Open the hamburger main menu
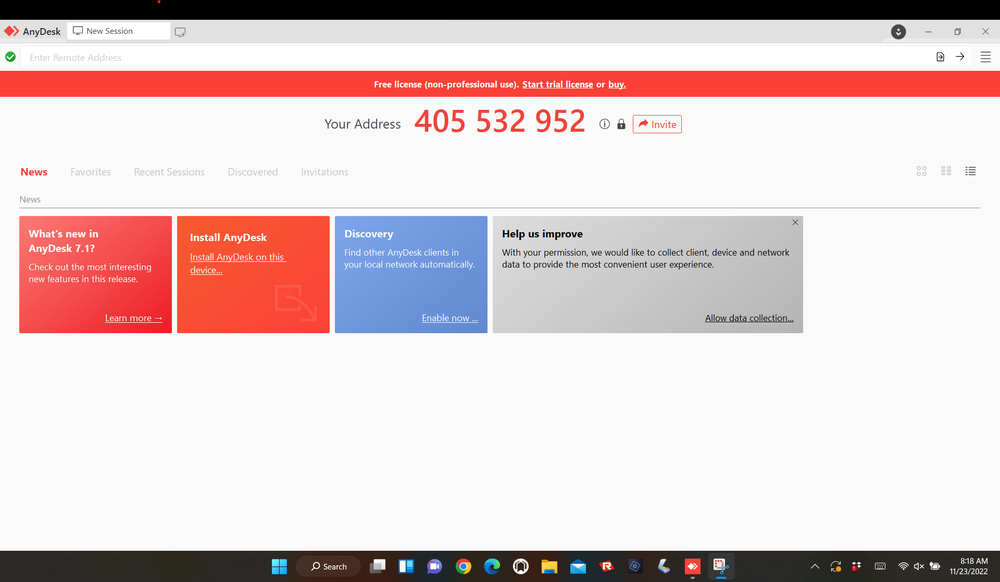 [x=985, y=57]
